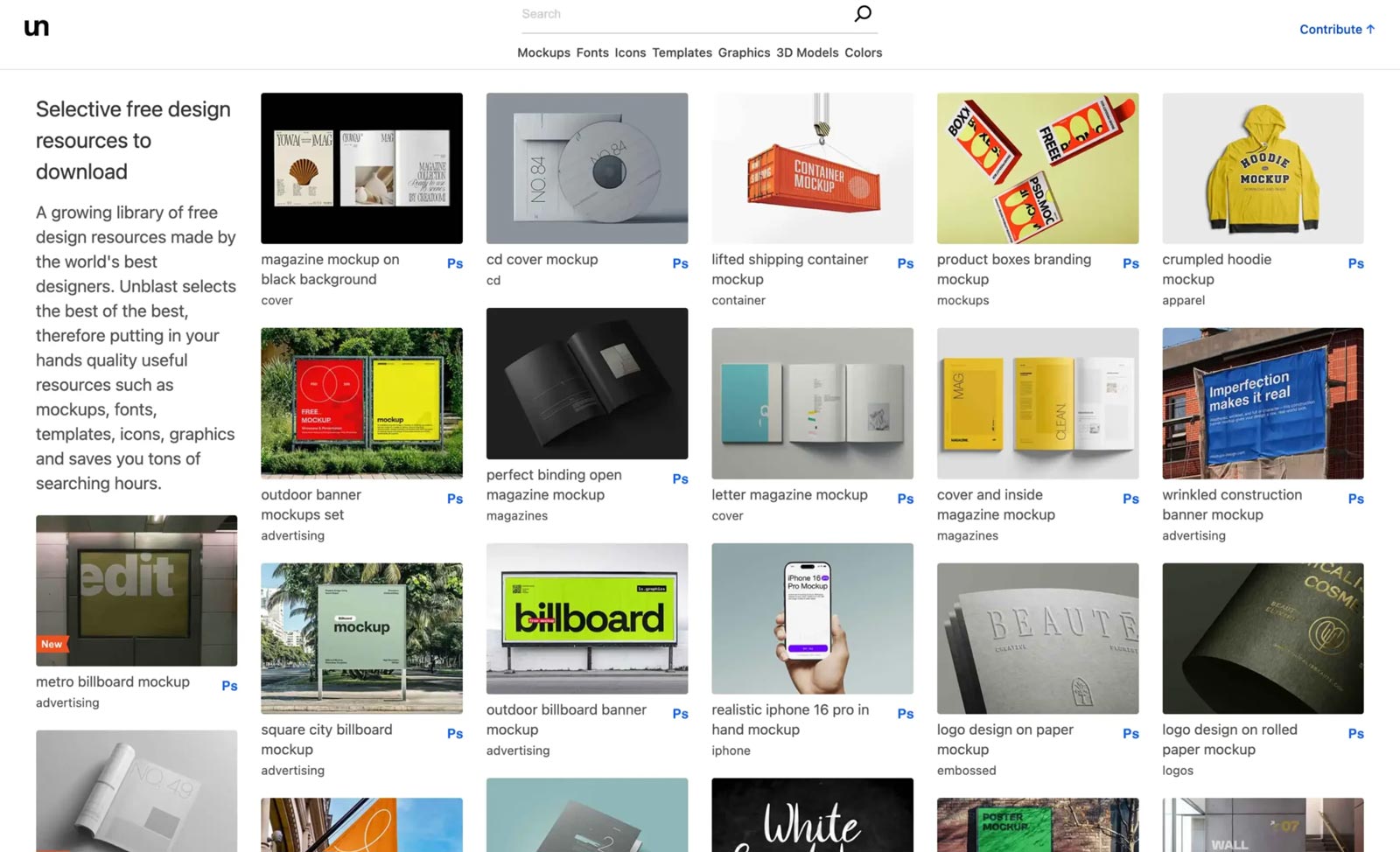The width and height of the screenshot is (1400, 852).
Task: Open the cd cover mockup thumbnail
Action: pos(587,168)
